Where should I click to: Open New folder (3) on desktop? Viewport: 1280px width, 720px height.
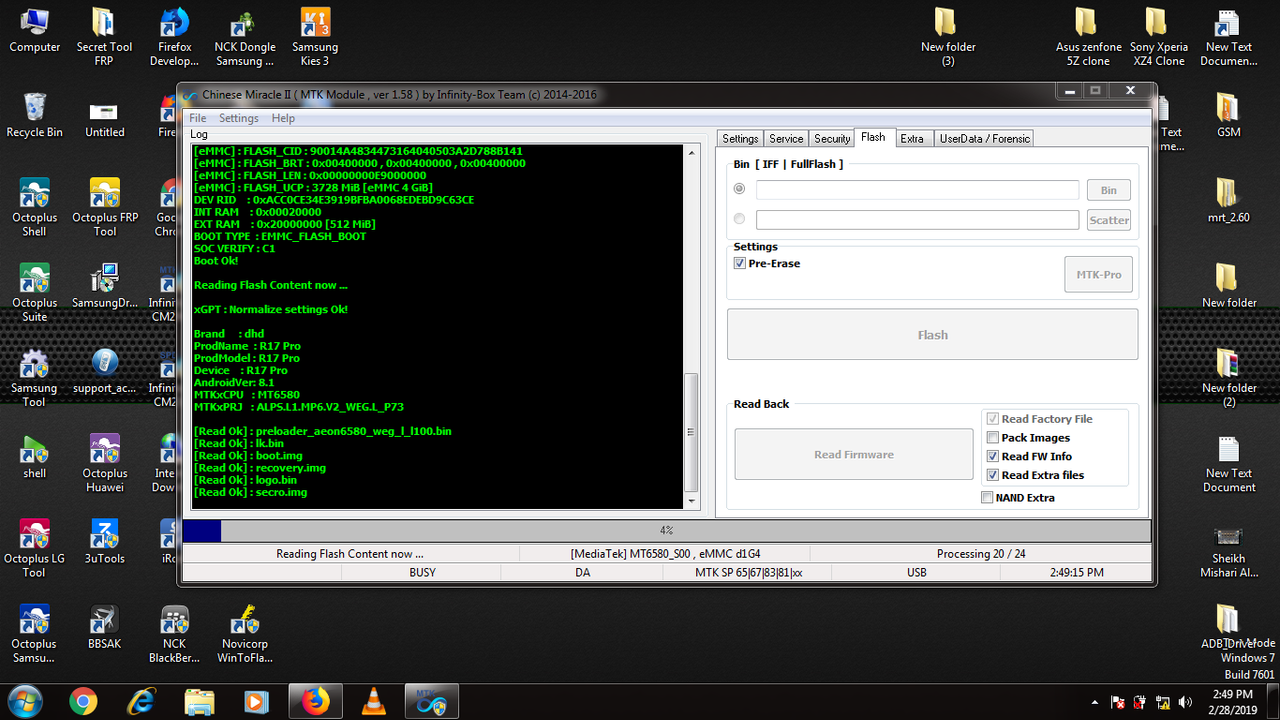(x=948, y=38)
